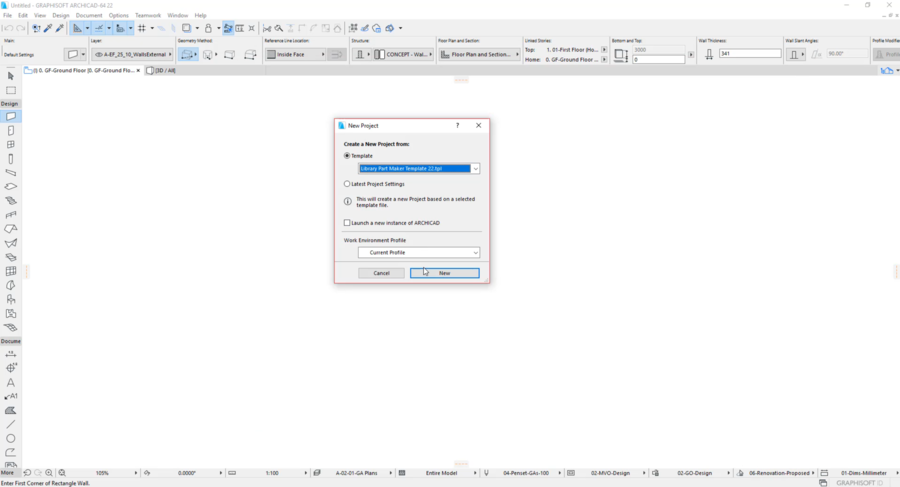Click the padlock Lock icon in the toolbar

(x=208, y=28)
